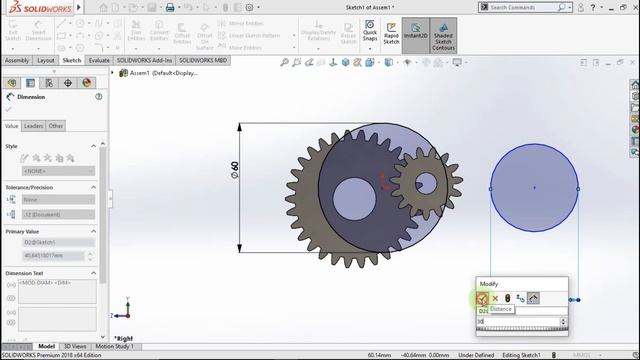Toggle Mark for drawing icon in Modify box
The image size is (640, 360).
[x=533, y=298]
